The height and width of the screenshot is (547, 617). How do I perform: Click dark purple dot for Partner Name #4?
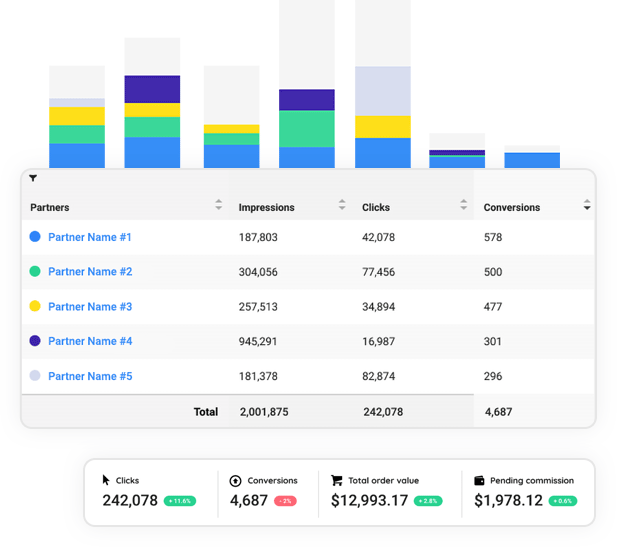coord(35,340)
